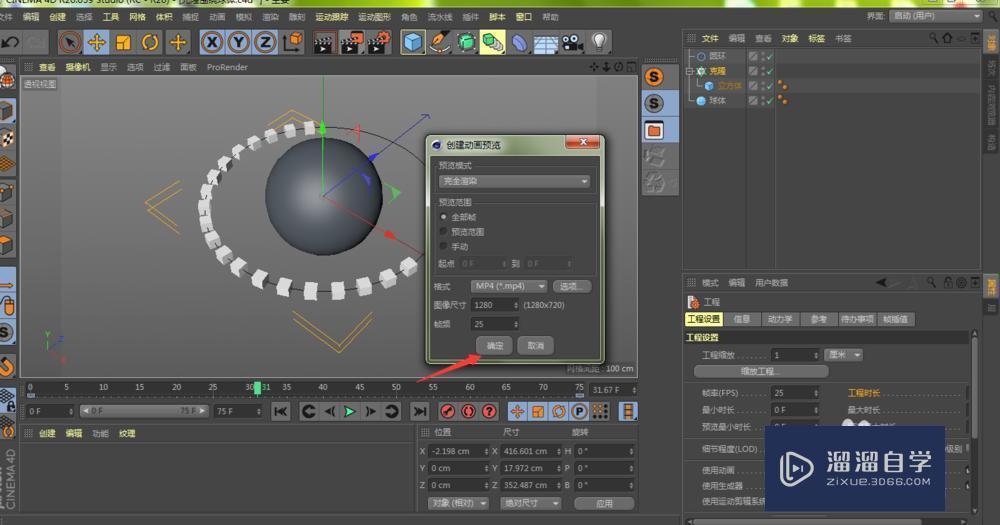Click the timeline preview range slider
Screen dimensions: 1000x525
(143, 411)
